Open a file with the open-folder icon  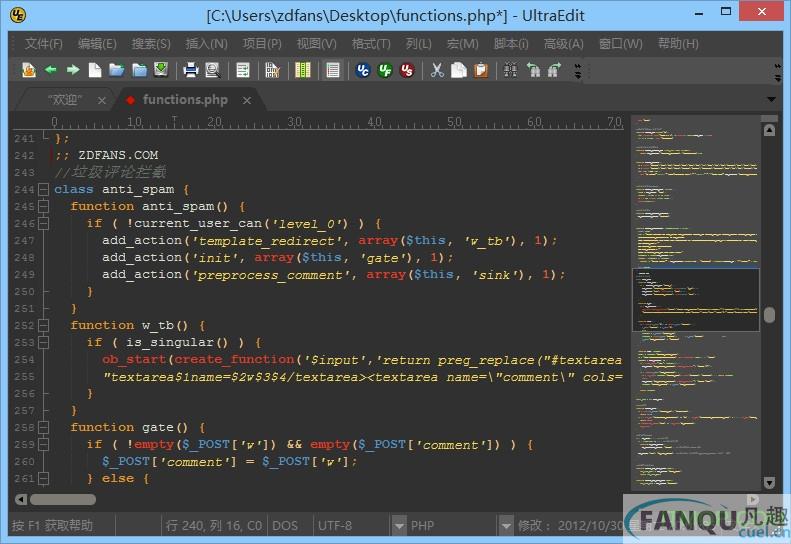117,70
